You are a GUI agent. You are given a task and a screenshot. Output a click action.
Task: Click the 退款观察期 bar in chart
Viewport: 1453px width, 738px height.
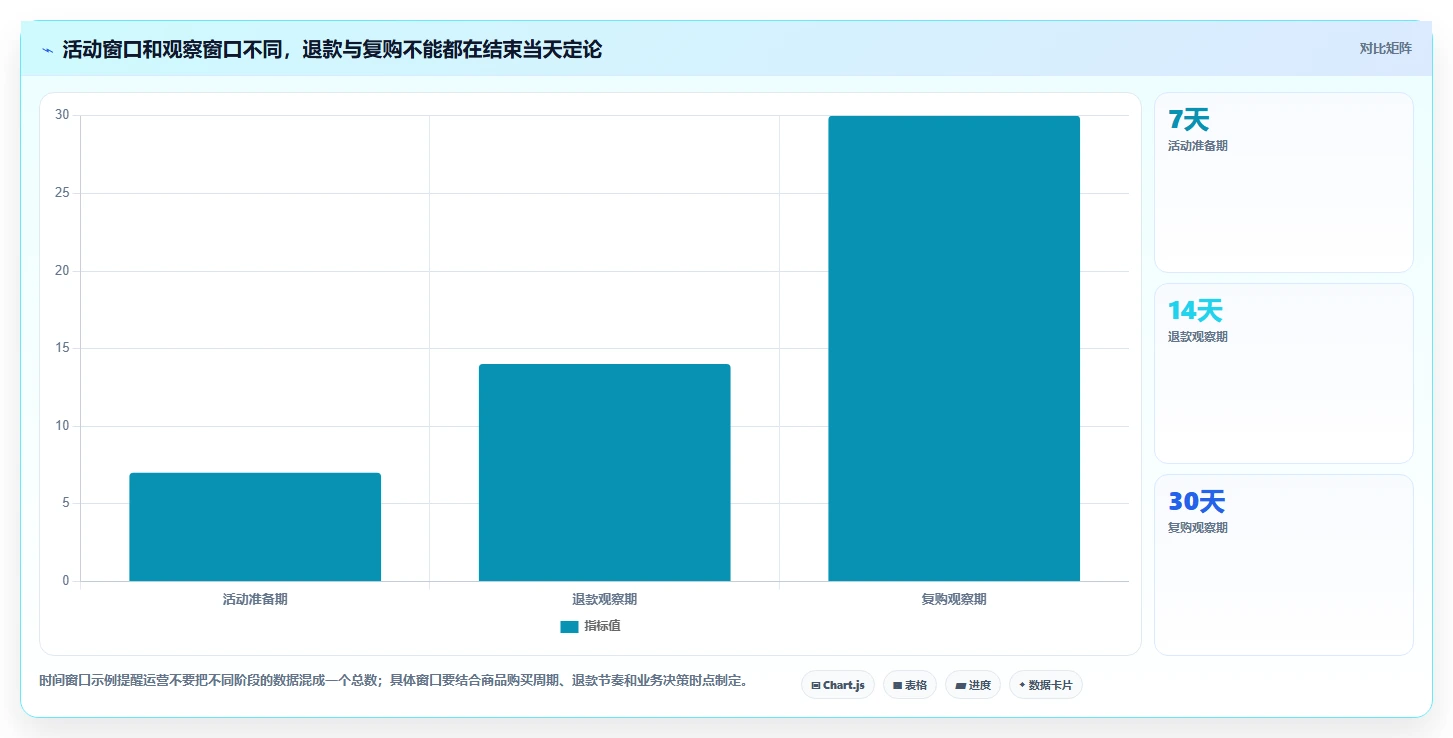[x=604, y=472]
